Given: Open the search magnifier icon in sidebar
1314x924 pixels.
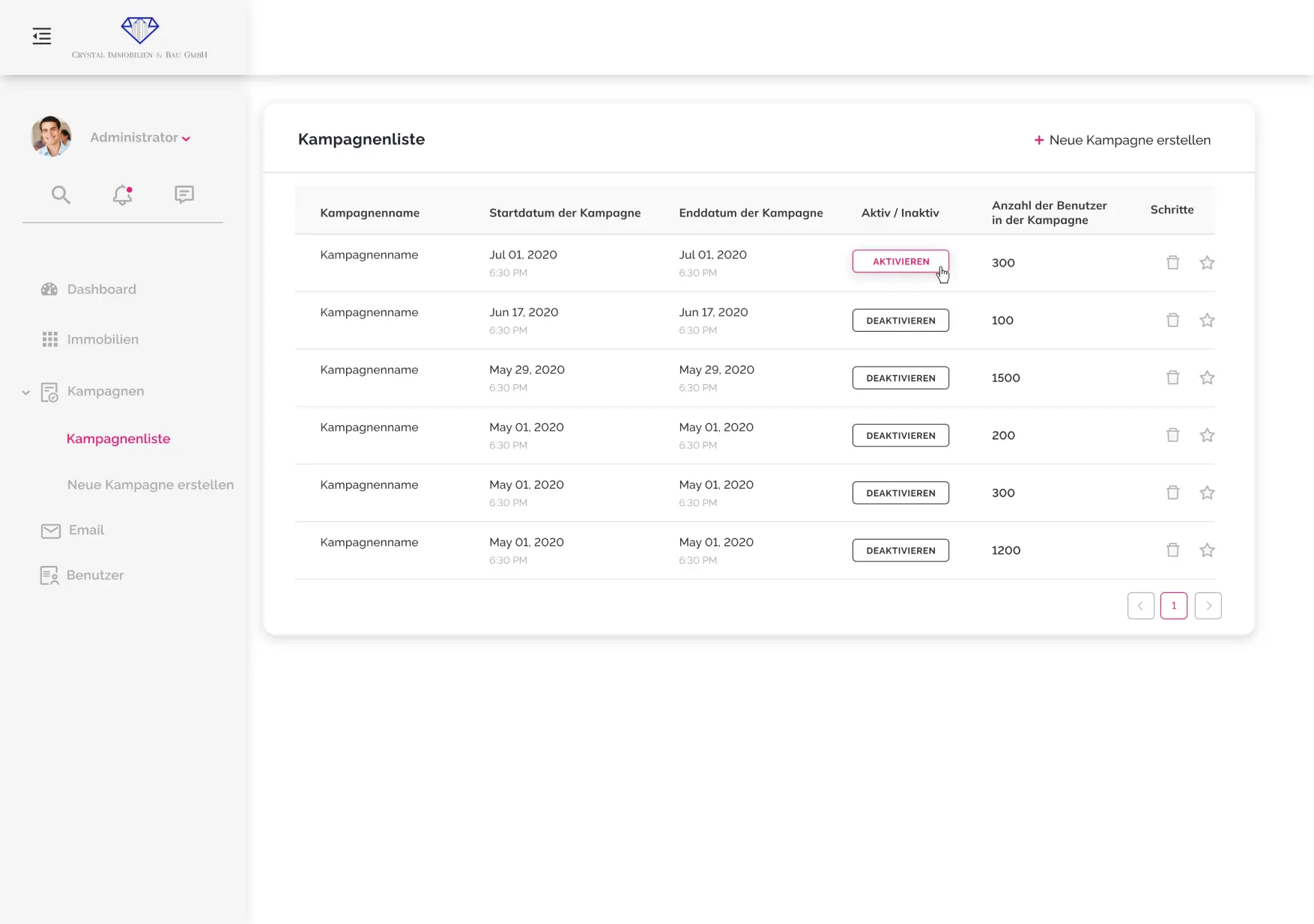Looking at the screenshot, I should (x=61, y=195).
